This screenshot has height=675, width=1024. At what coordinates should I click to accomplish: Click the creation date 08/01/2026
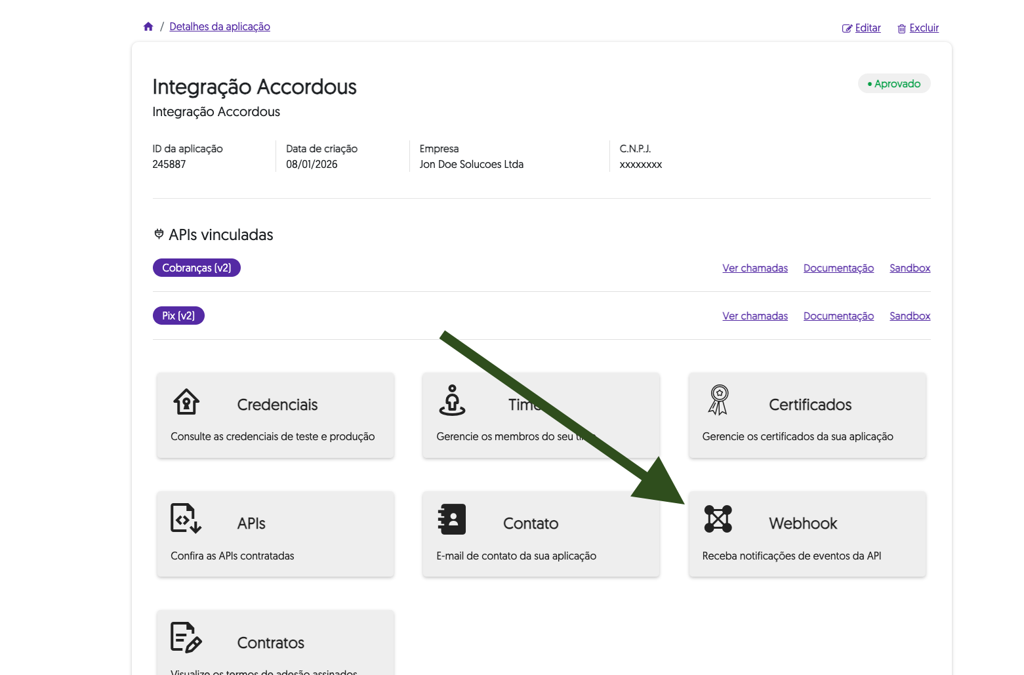tap(312, 165)
